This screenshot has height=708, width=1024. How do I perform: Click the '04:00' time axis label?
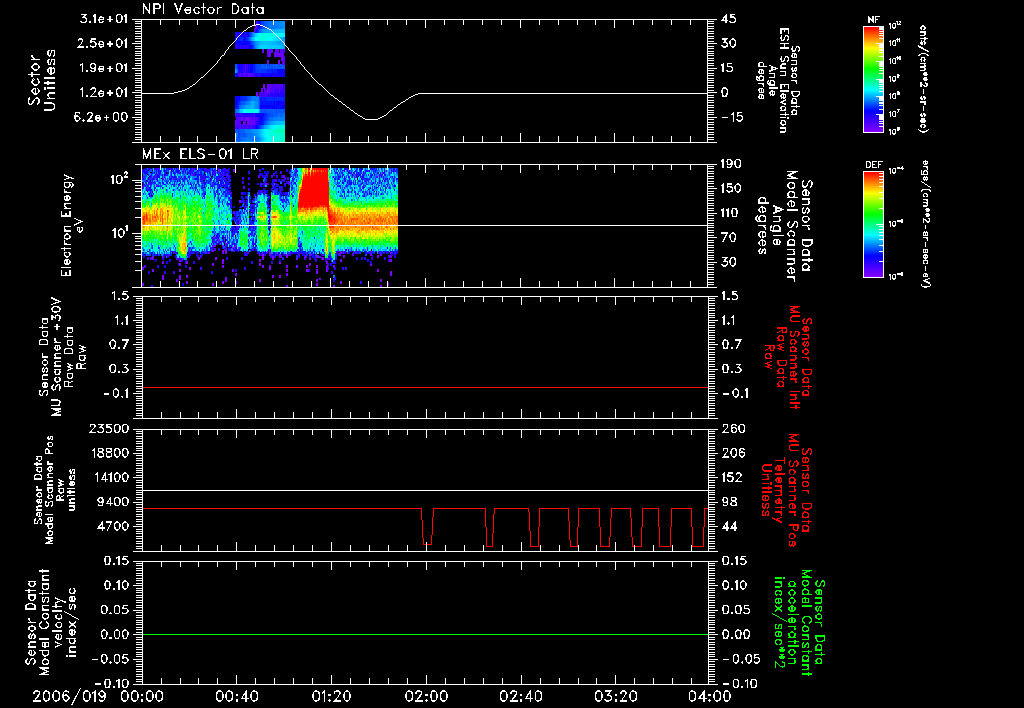pyautogui.click(x=710, y=696)
